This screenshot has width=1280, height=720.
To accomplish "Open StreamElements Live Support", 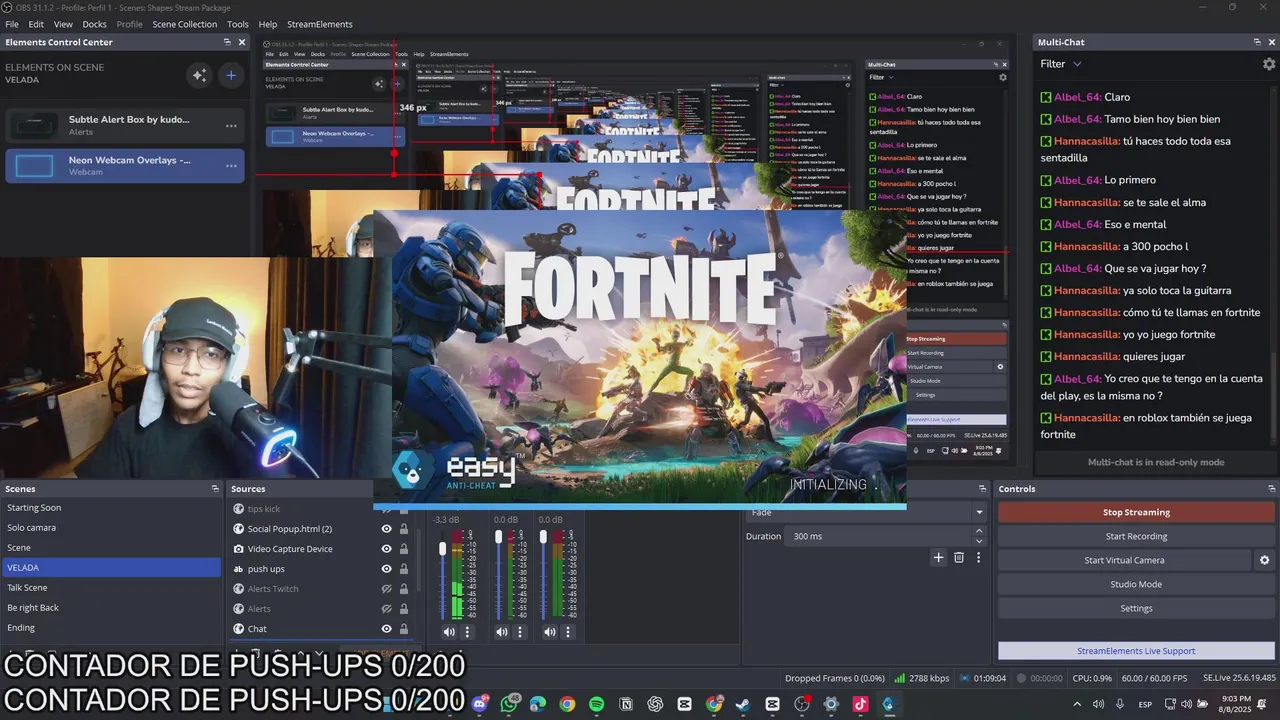I will 1136,651.
